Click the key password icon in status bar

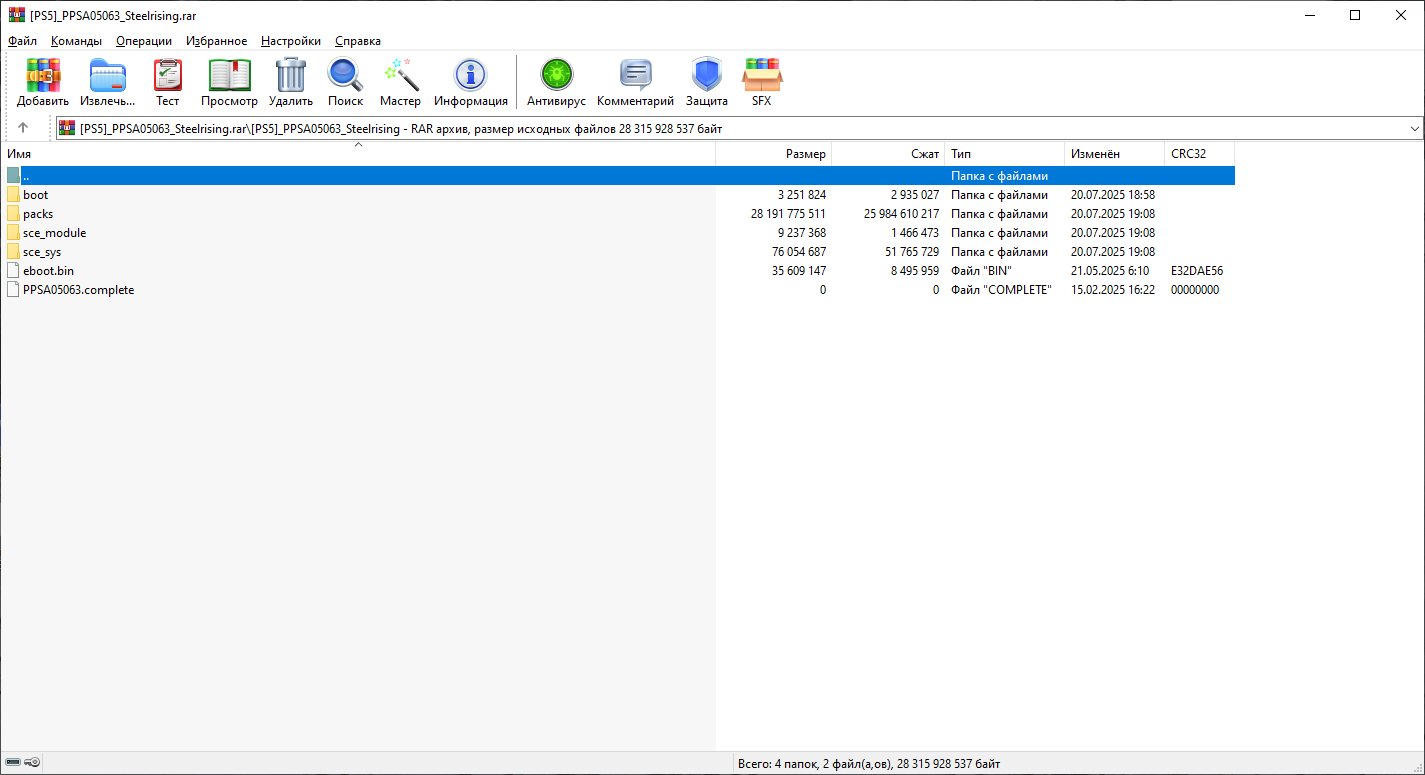point(32,763)
